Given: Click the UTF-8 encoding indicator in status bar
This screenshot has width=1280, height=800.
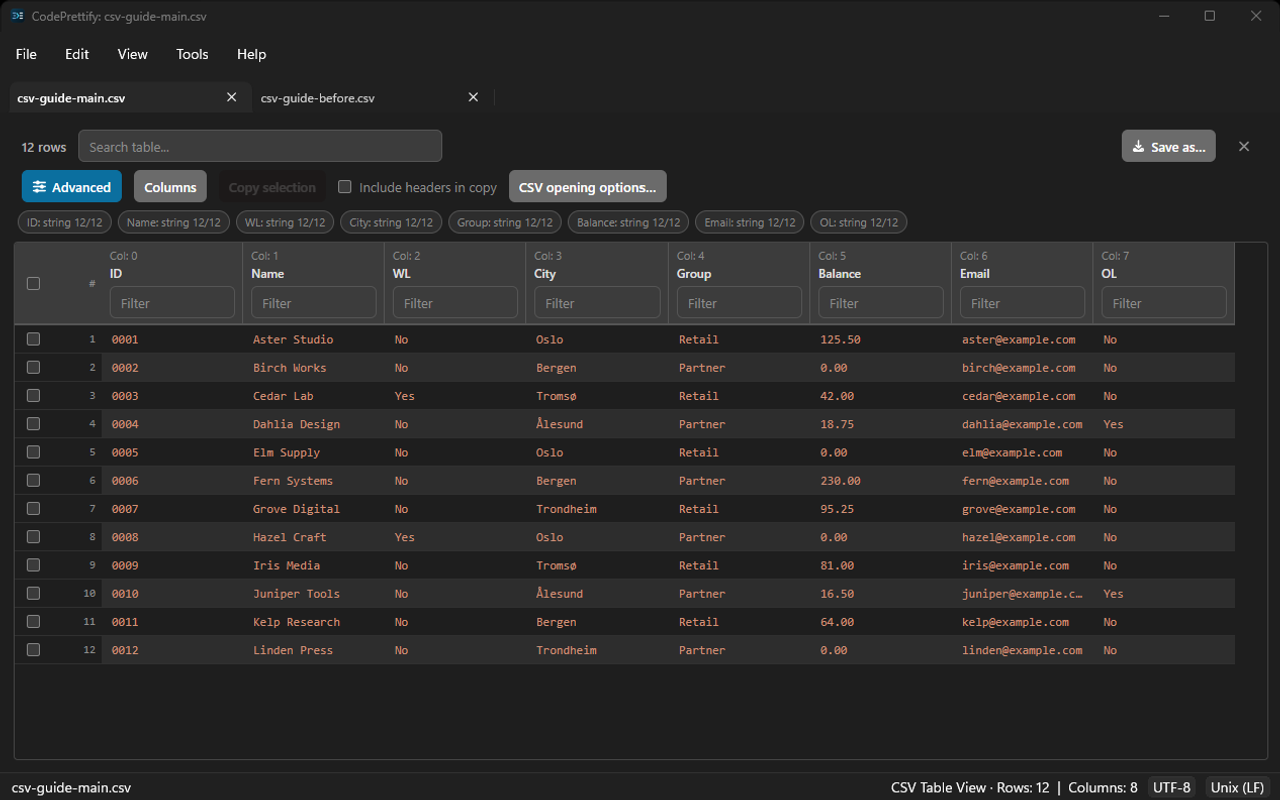Looking at the screenshot, I should coord(1172,787).
